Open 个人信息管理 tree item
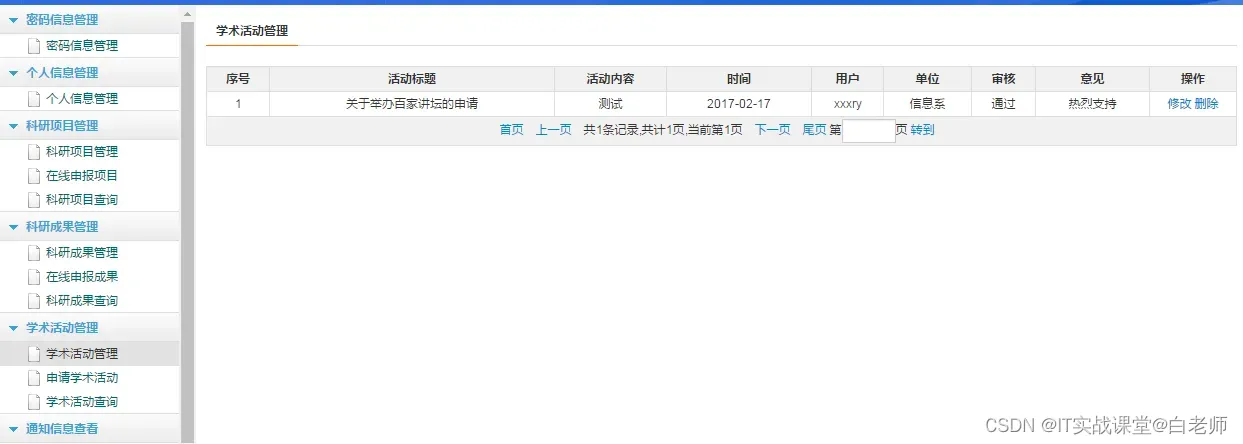Screen dimensions: 1243x444 82,99
